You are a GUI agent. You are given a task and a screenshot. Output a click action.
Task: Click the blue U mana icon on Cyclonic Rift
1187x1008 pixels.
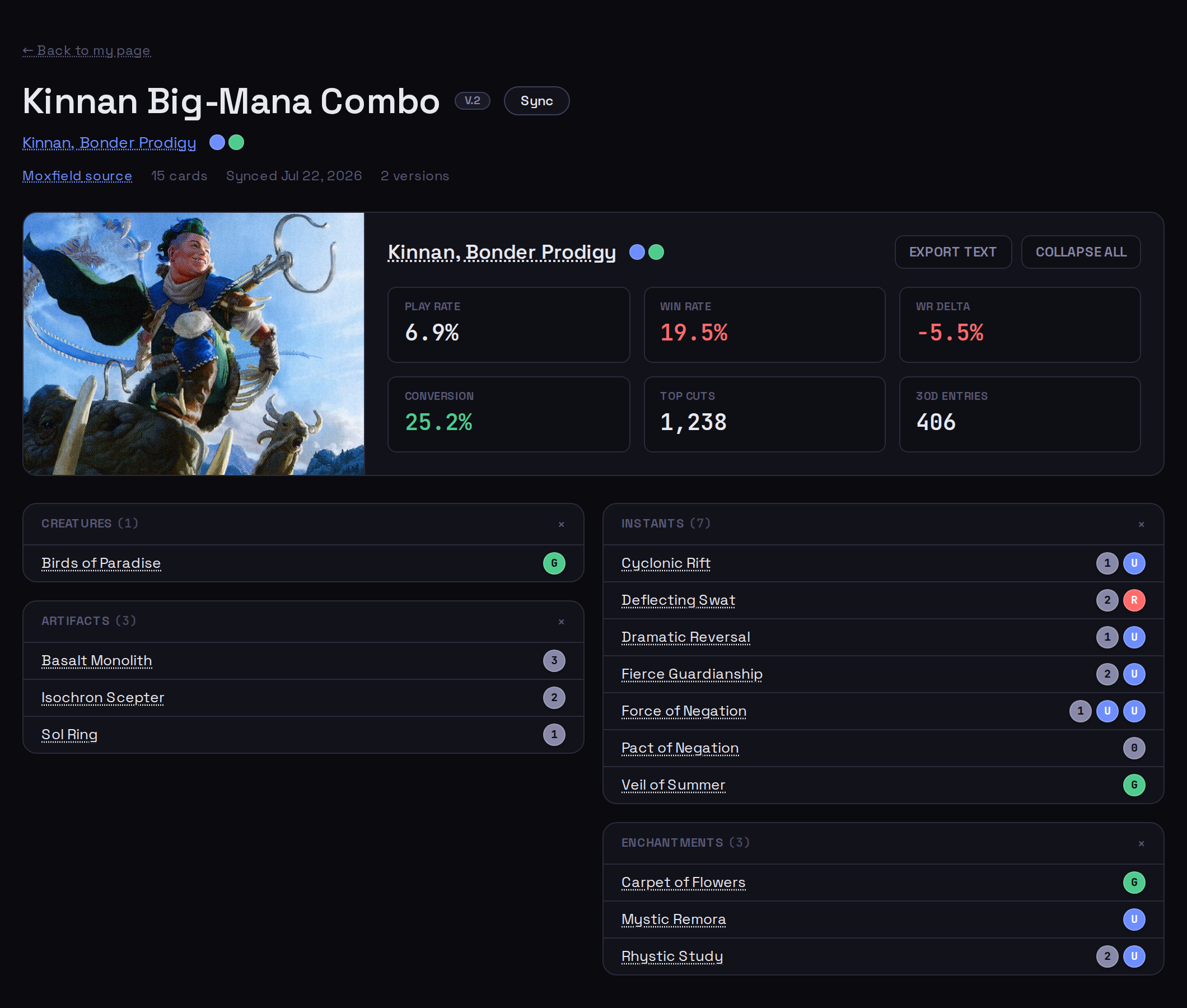coord(1134,563)
